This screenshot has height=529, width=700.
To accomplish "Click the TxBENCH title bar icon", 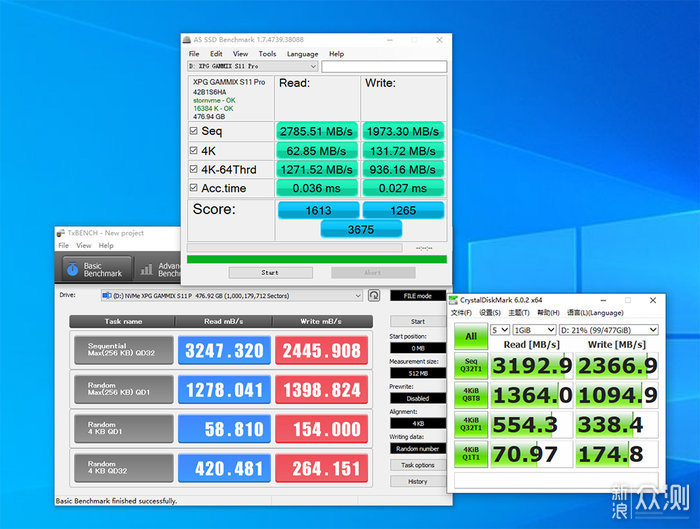I will tap(61, 233).
